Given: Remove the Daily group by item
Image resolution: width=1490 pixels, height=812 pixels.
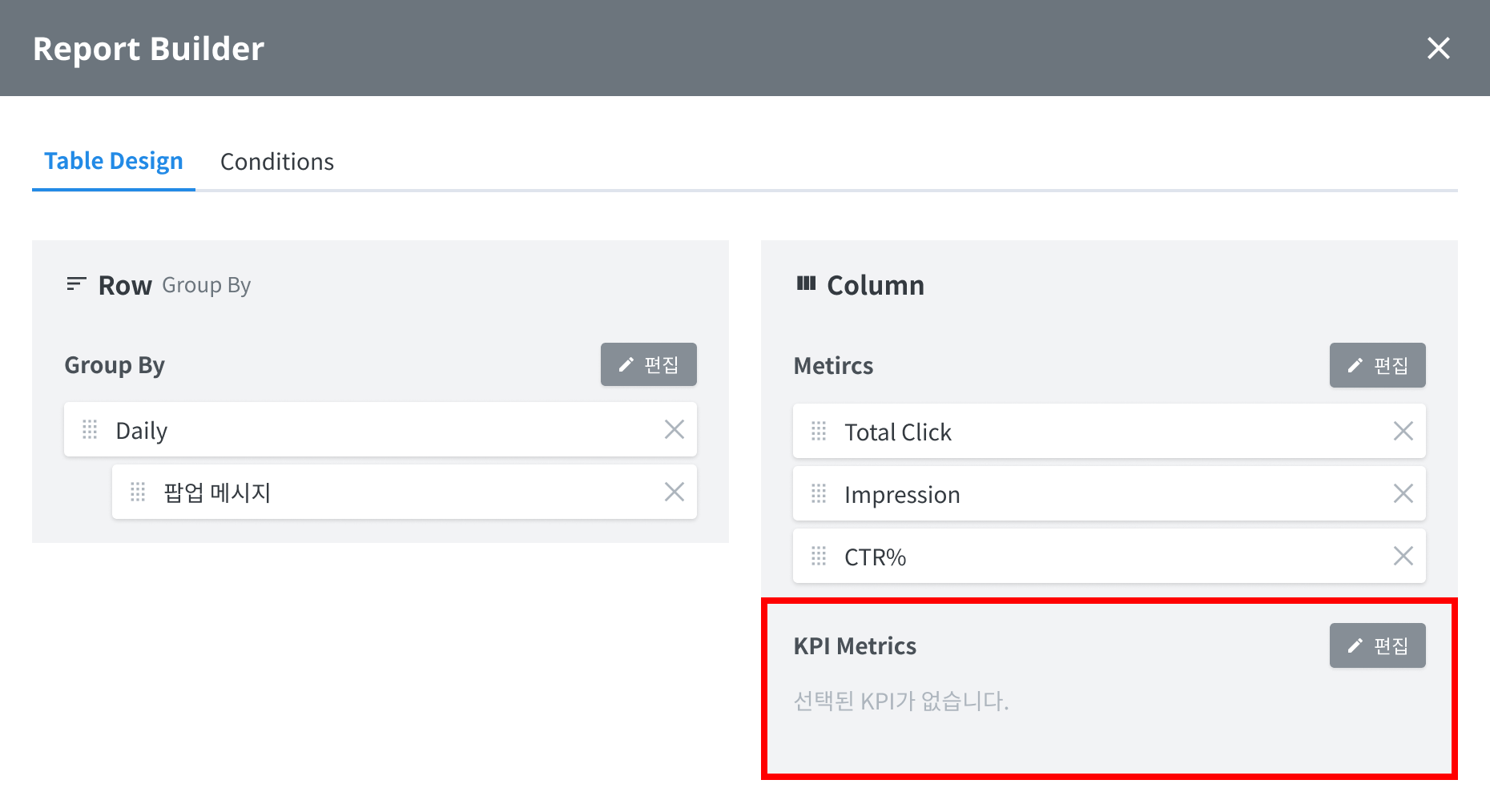Looking at the screenshot, I should pos(674,430).
